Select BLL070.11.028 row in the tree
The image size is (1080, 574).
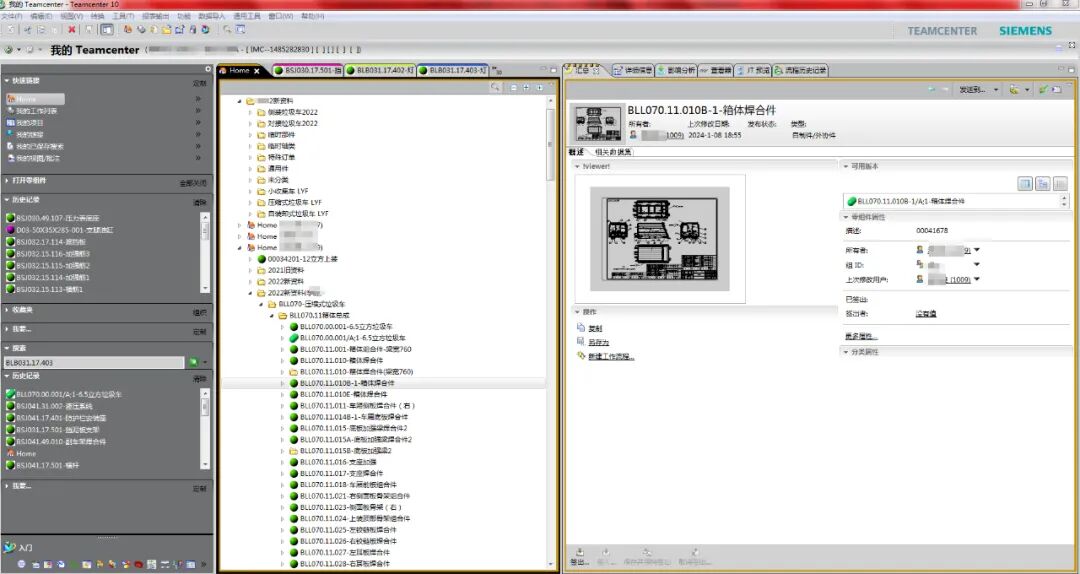click(x=344, y=564)
